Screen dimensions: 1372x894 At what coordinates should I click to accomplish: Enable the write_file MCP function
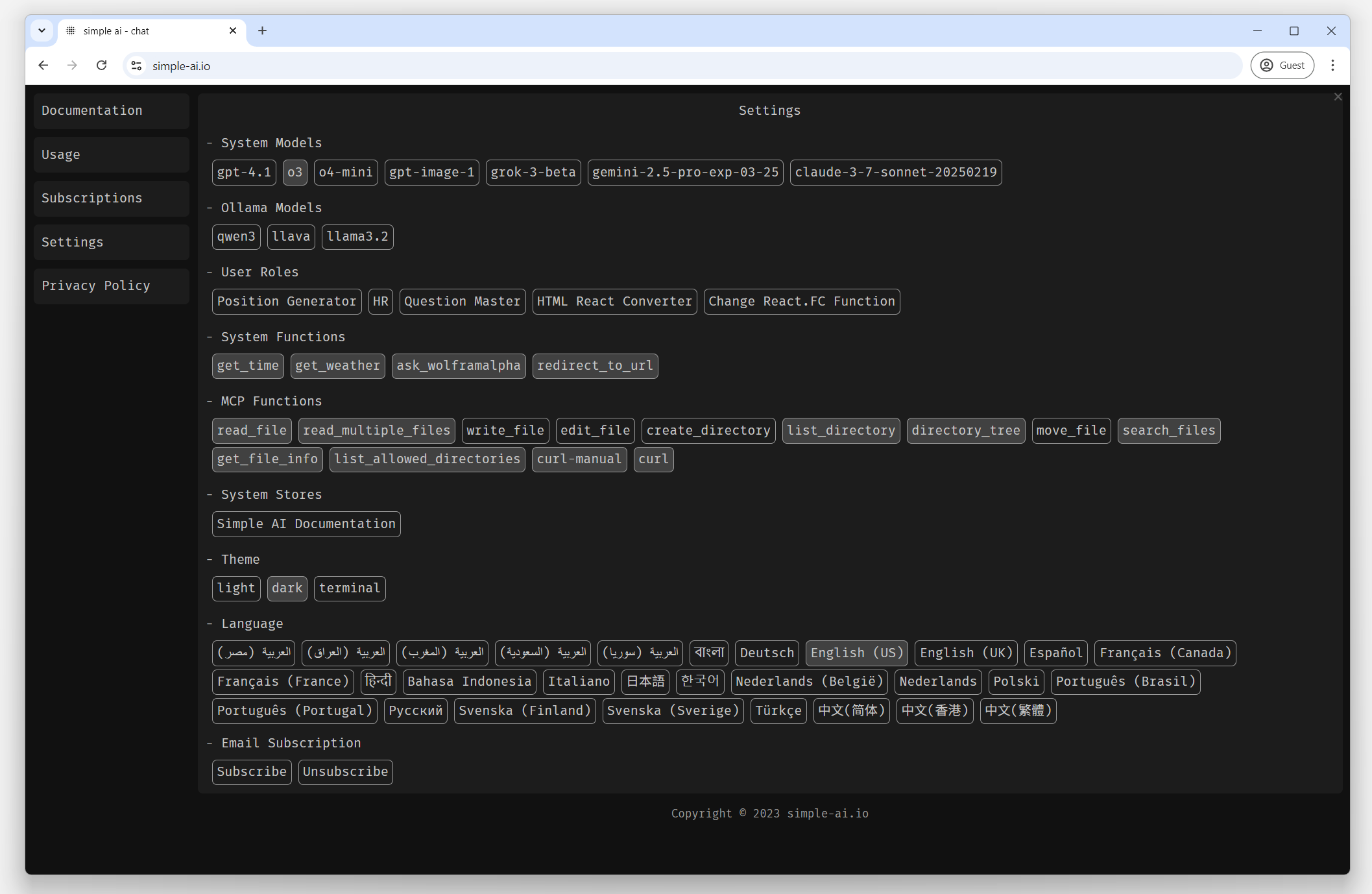pyautogui.click(x=505, y=431)
